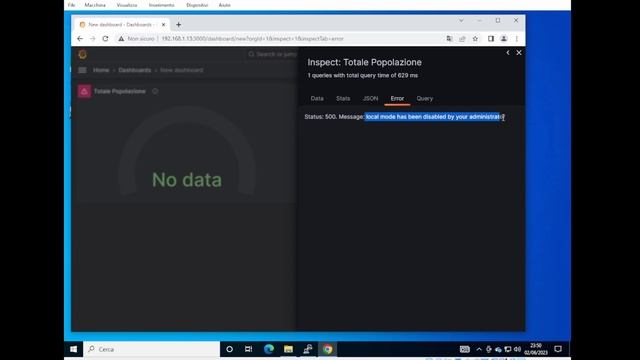Click the highlighted error message text

[433, 117]
